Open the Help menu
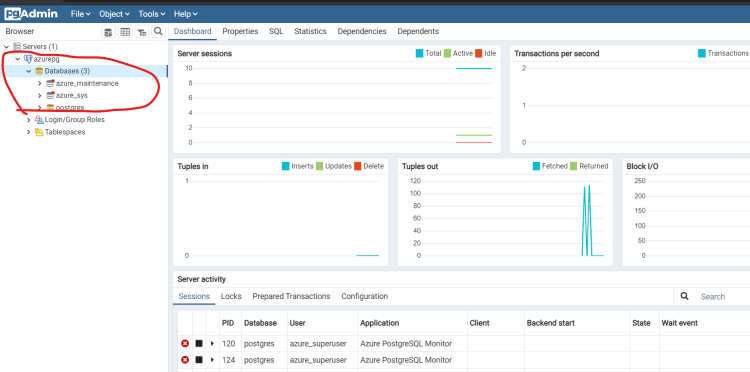 tap(186, 14)
